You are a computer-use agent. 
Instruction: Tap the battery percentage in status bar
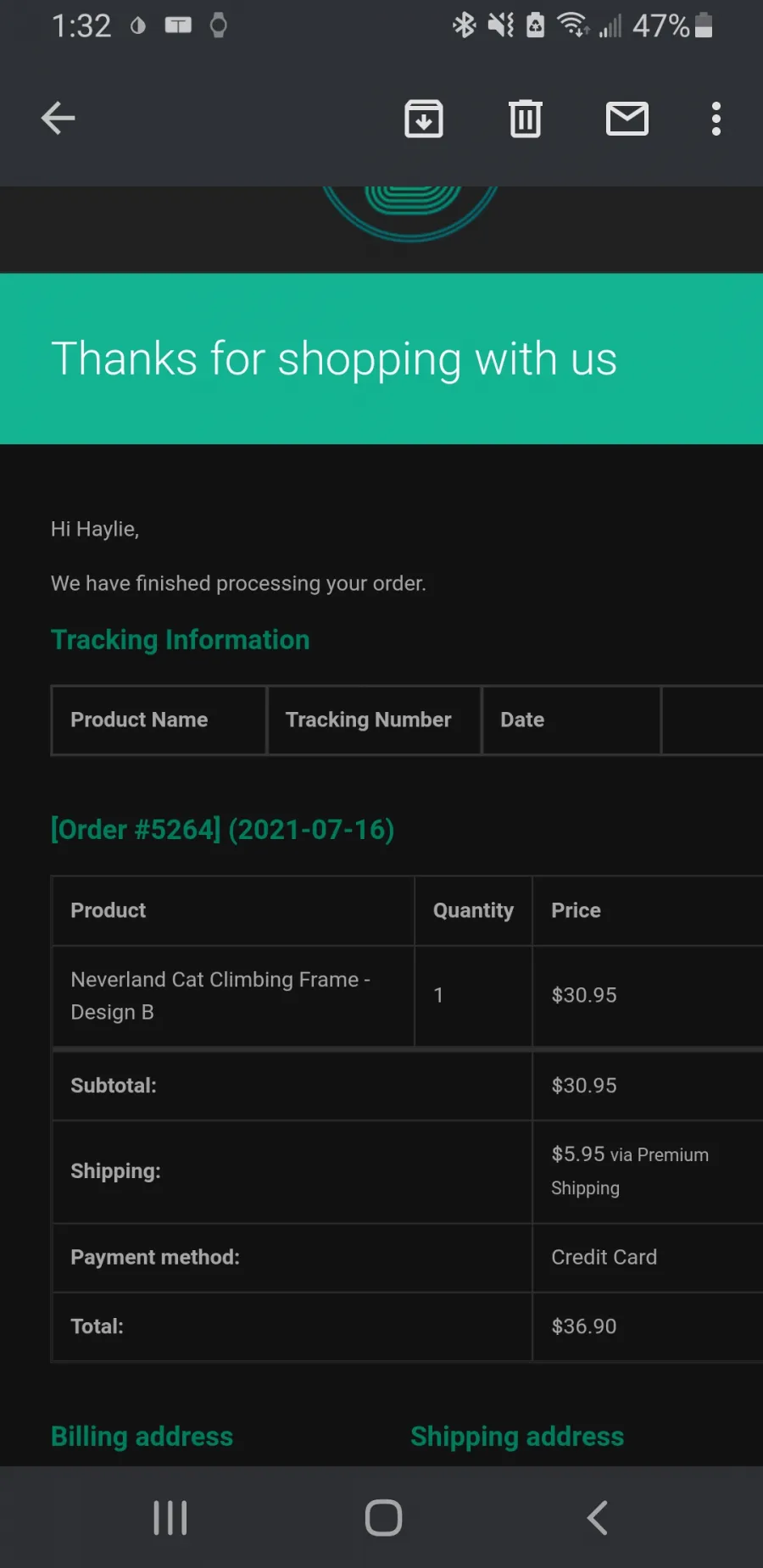coord(660,25)
